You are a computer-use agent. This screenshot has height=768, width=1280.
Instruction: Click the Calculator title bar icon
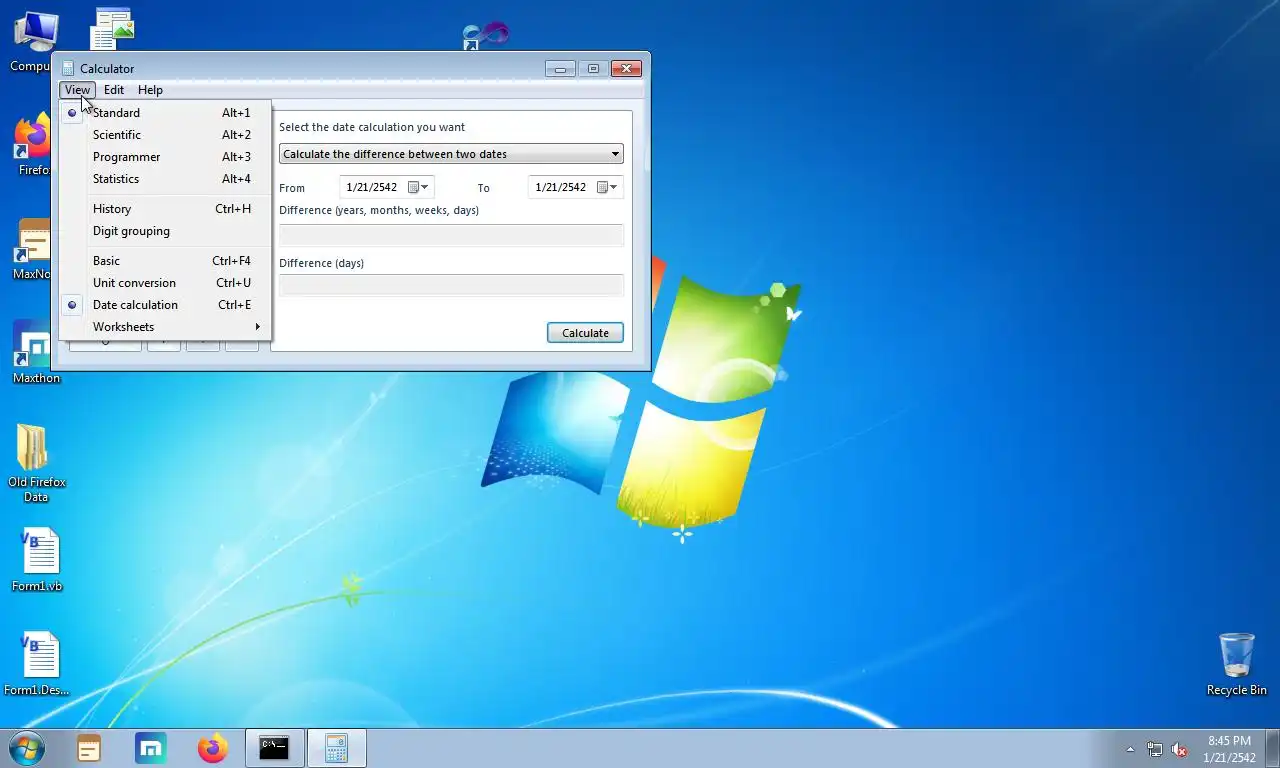[x=68, y=69]
